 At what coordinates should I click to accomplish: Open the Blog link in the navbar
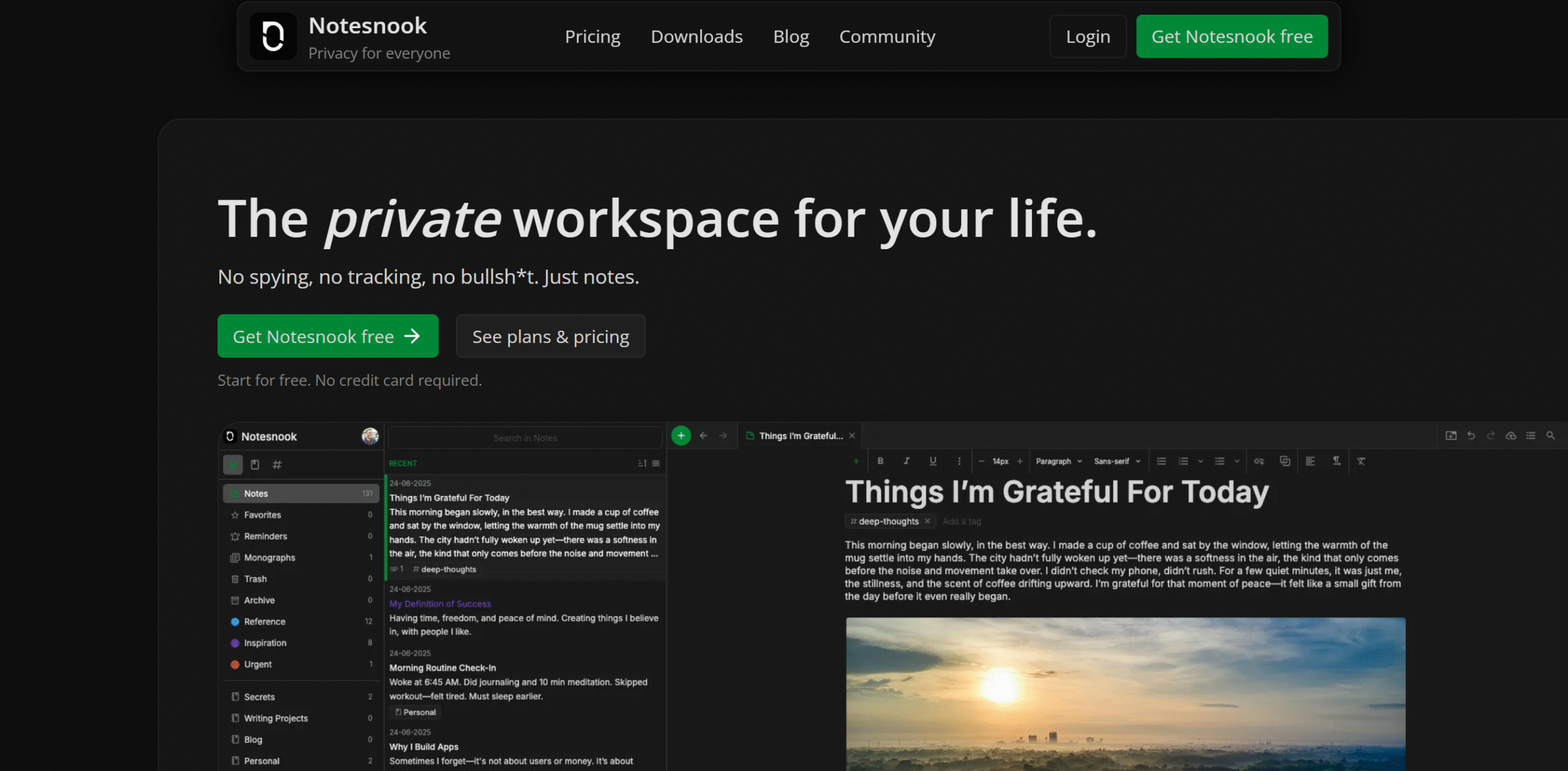coord(791,37)
